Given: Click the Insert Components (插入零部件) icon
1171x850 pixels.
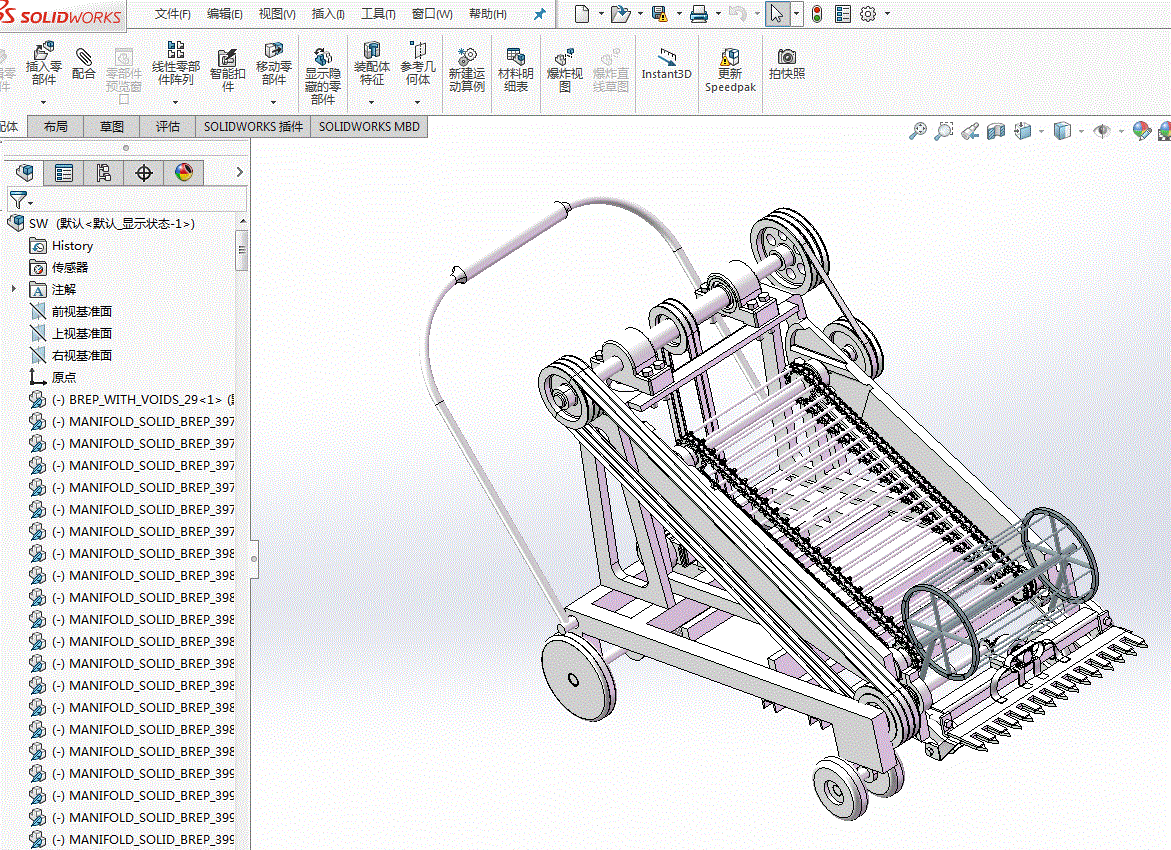Looking at the screenshot, I should 43,52.
